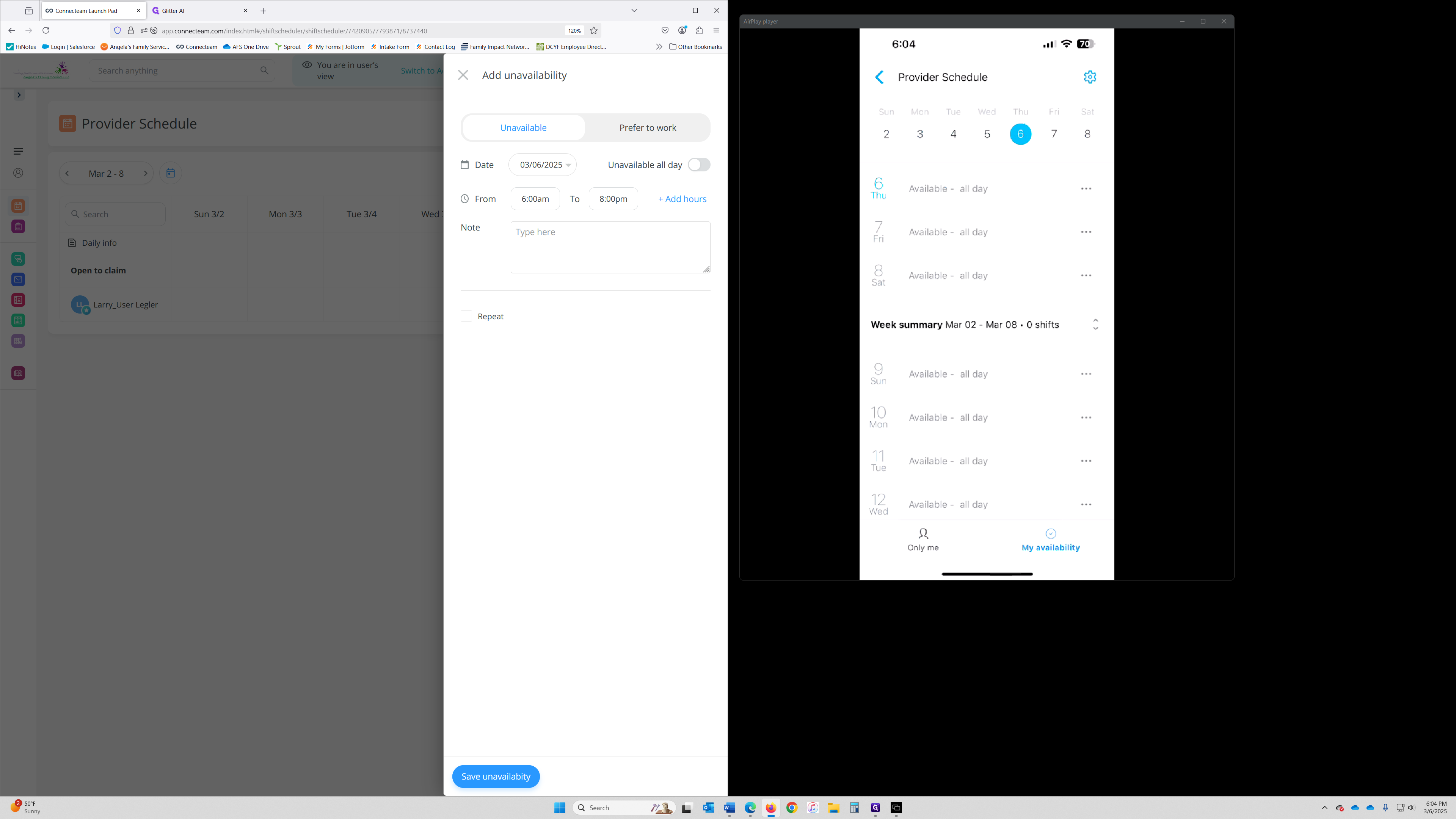Open phone schedule settings gear

click(x=1090, y=77)
